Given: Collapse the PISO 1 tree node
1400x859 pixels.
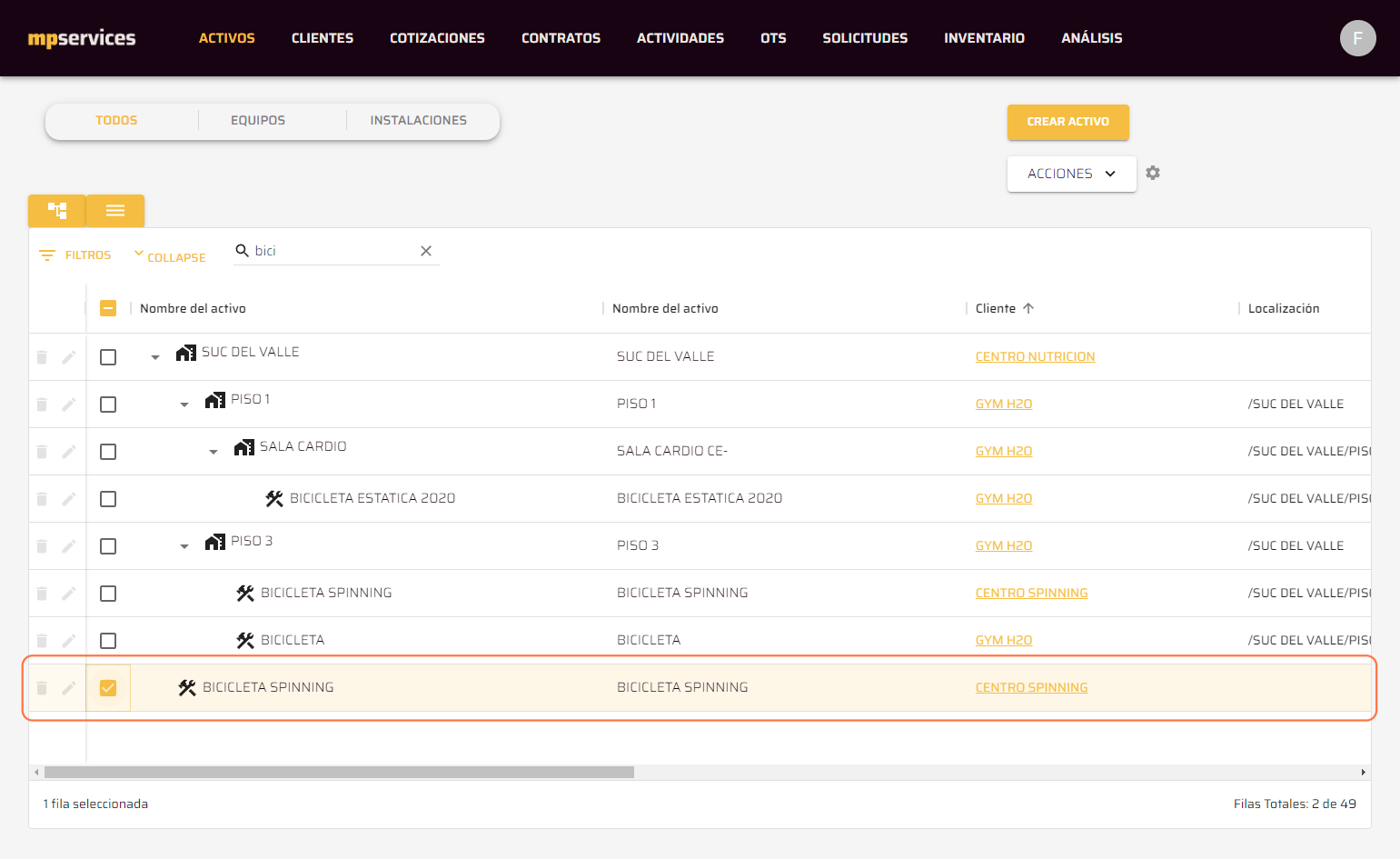Looking at the screenshot, I should [x=184, y=405].
